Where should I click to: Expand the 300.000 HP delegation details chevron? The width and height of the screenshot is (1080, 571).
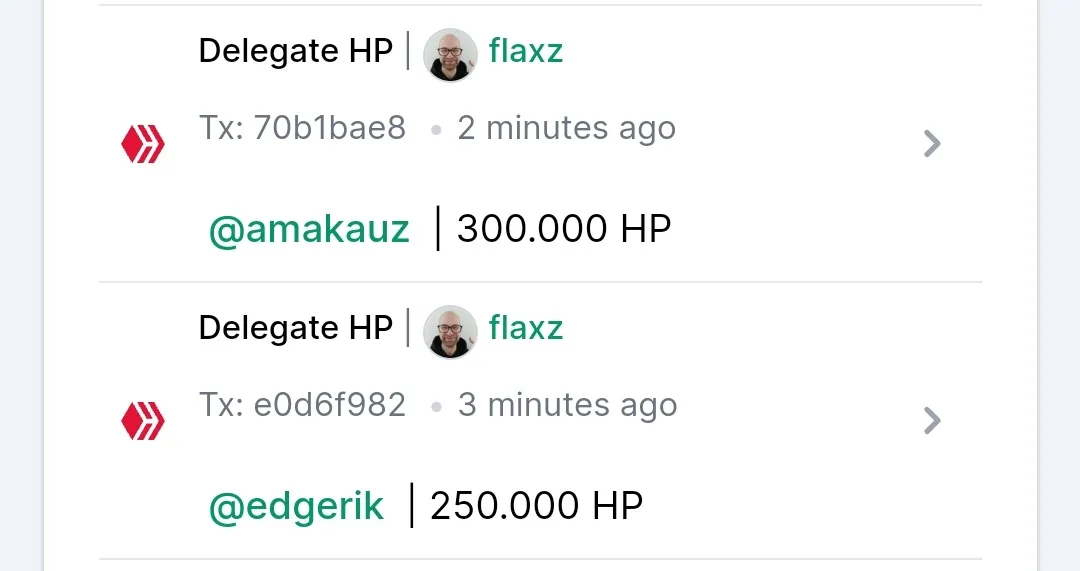pyautogui.click(x=932, y=144)
